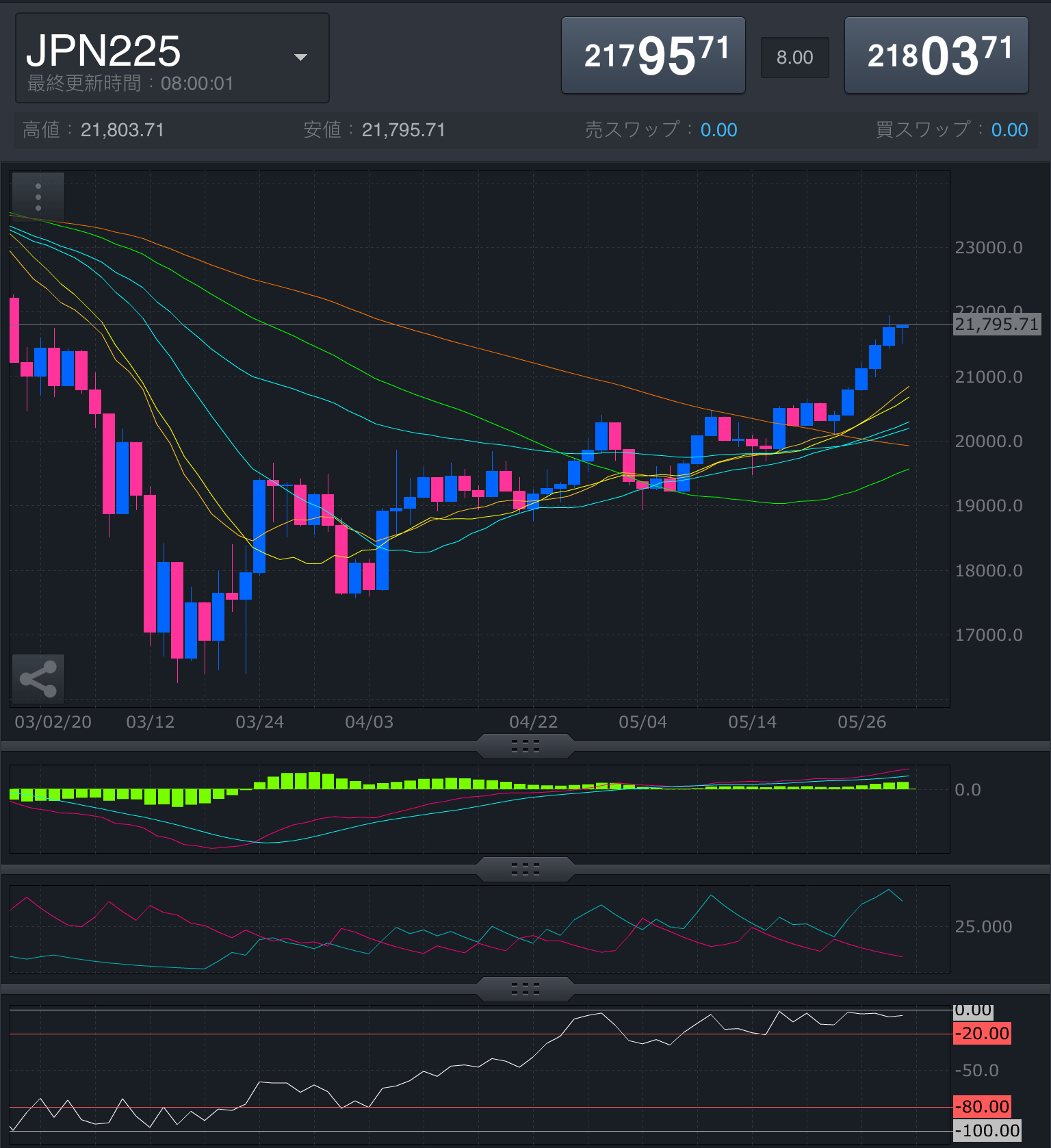Click the 売スワップ sell swap value

click(x=718, y=130)
